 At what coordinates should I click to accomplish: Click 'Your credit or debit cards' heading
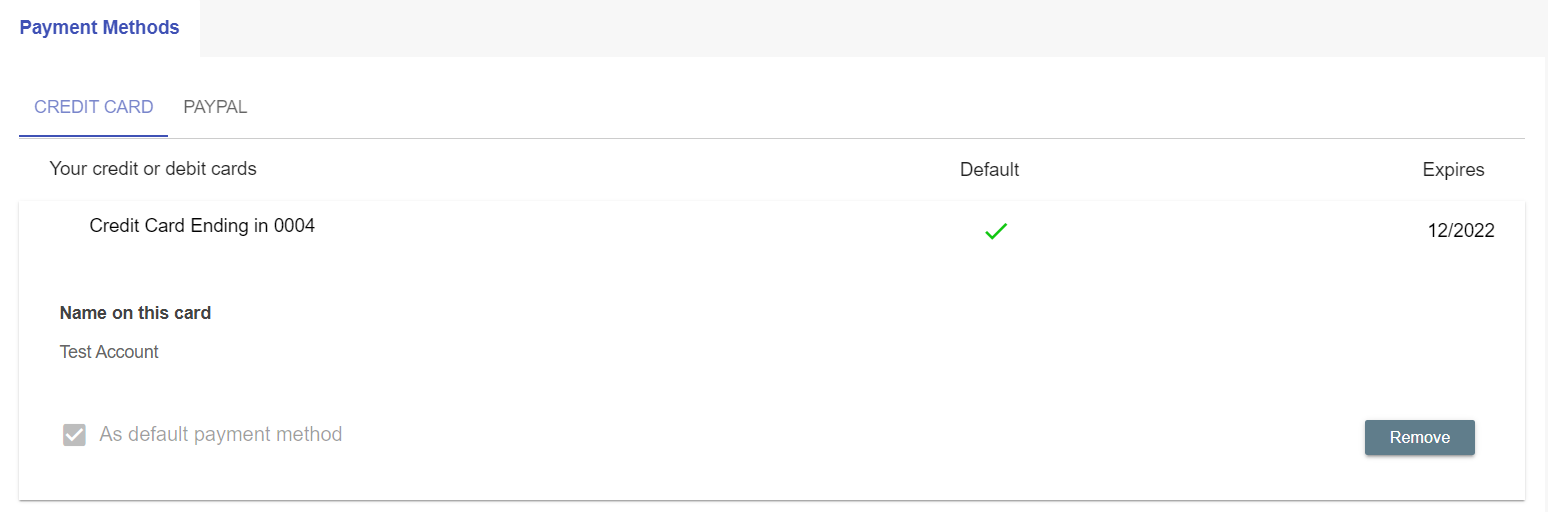(153, 169)
